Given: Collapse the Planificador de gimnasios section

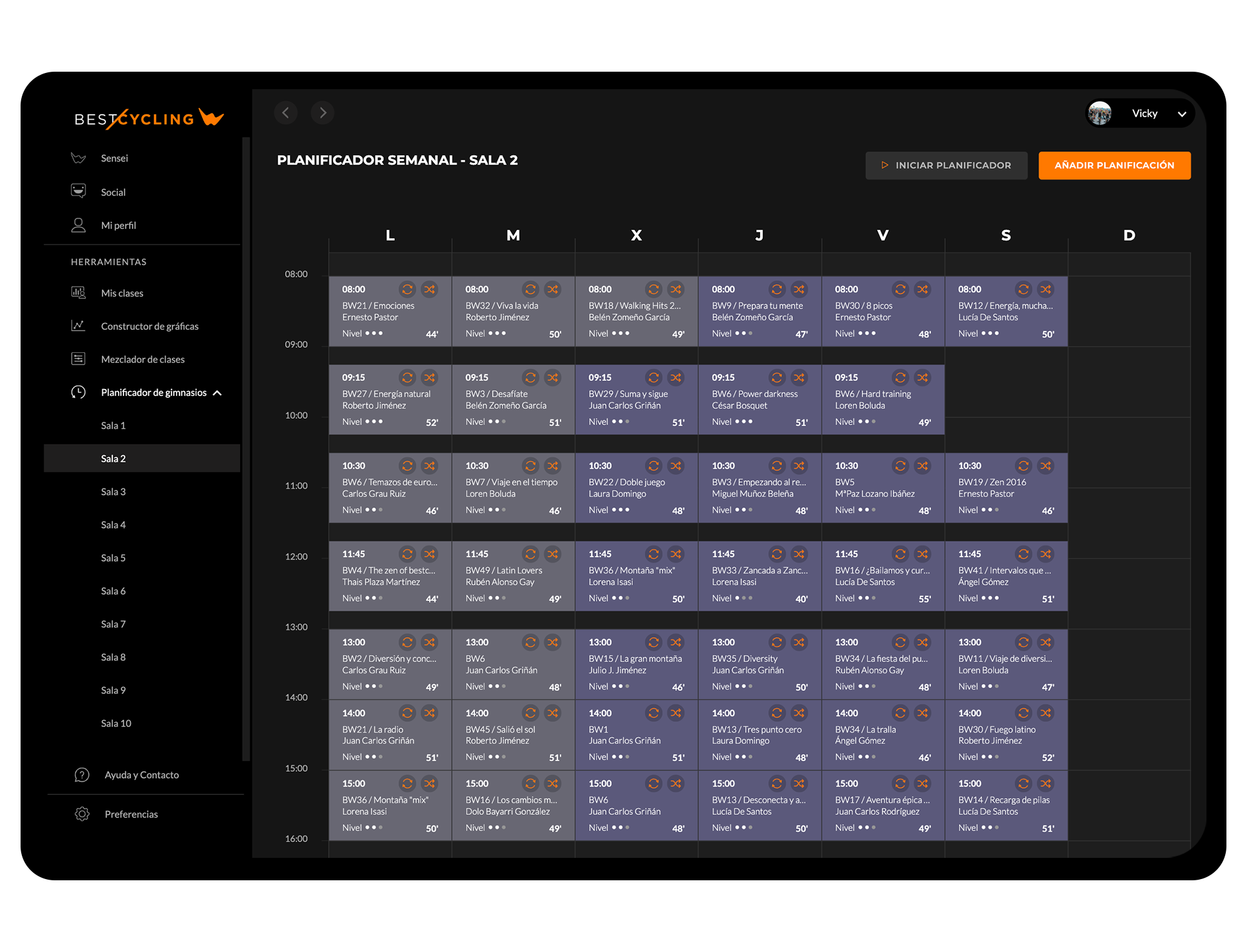Looking at the screenshot, I should [218, 393].
